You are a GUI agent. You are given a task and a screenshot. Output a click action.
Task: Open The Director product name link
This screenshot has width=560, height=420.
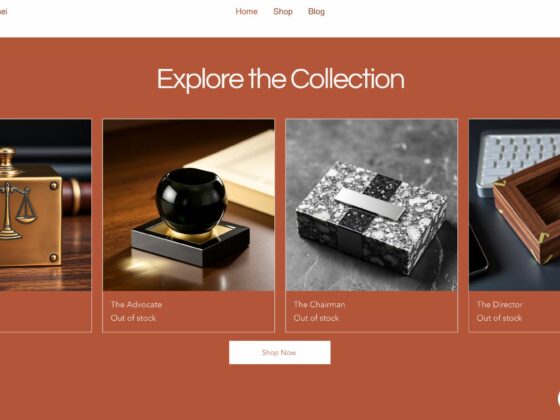pos(499,304)
